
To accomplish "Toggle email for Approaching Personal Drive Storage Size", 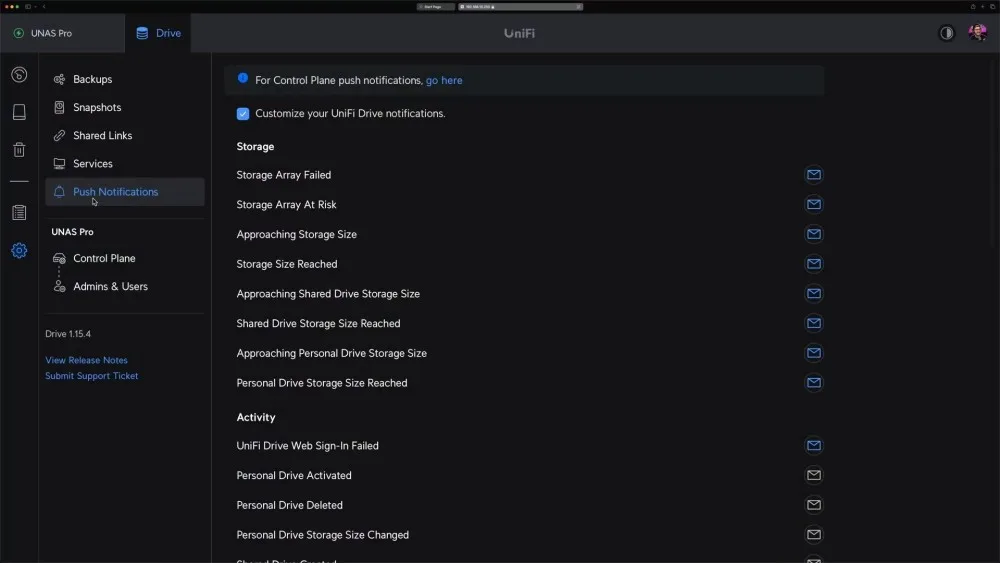I will pyautogui.click(x=814, y=353).
